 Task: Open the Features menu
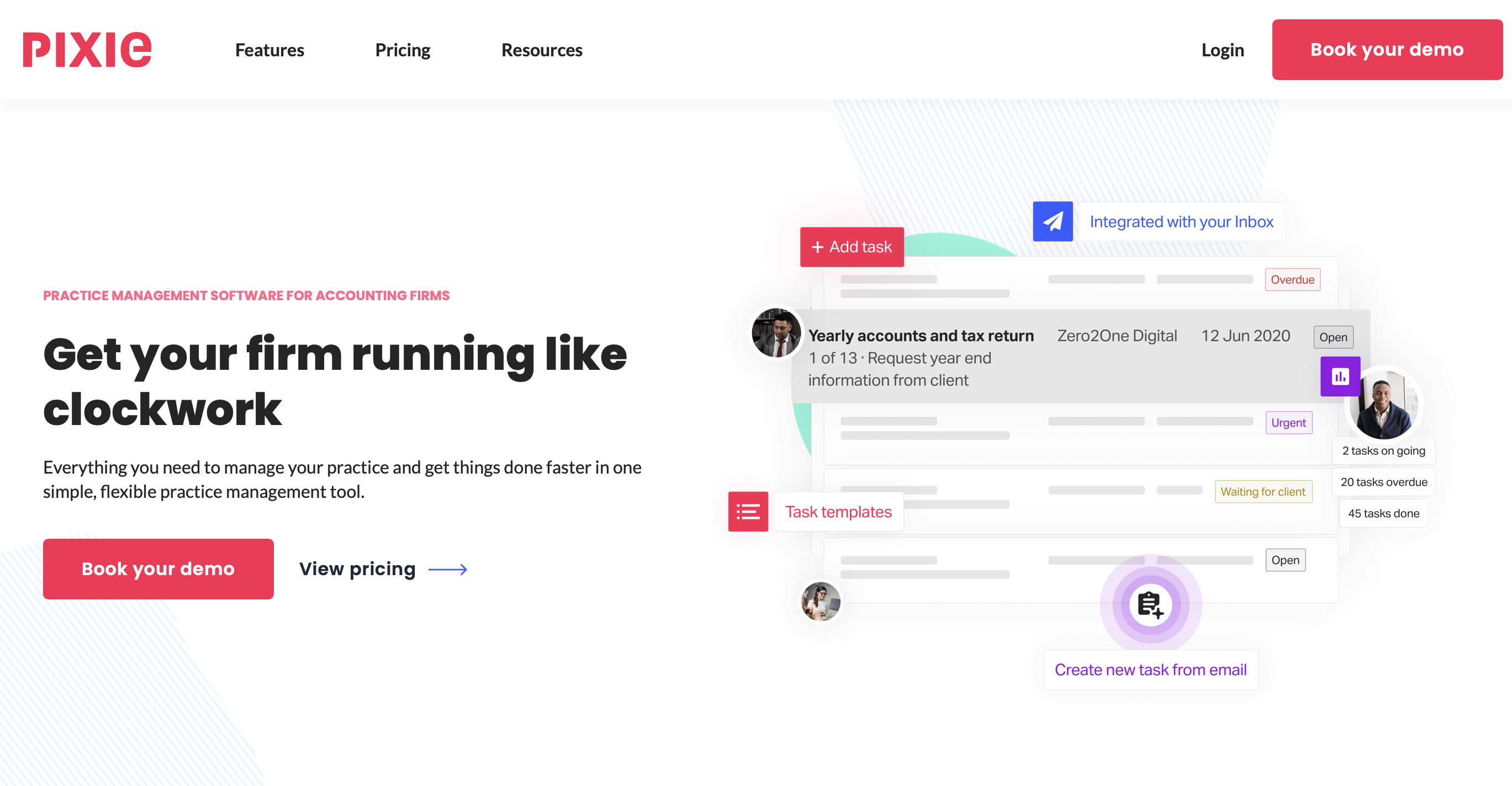coord(269,50)
